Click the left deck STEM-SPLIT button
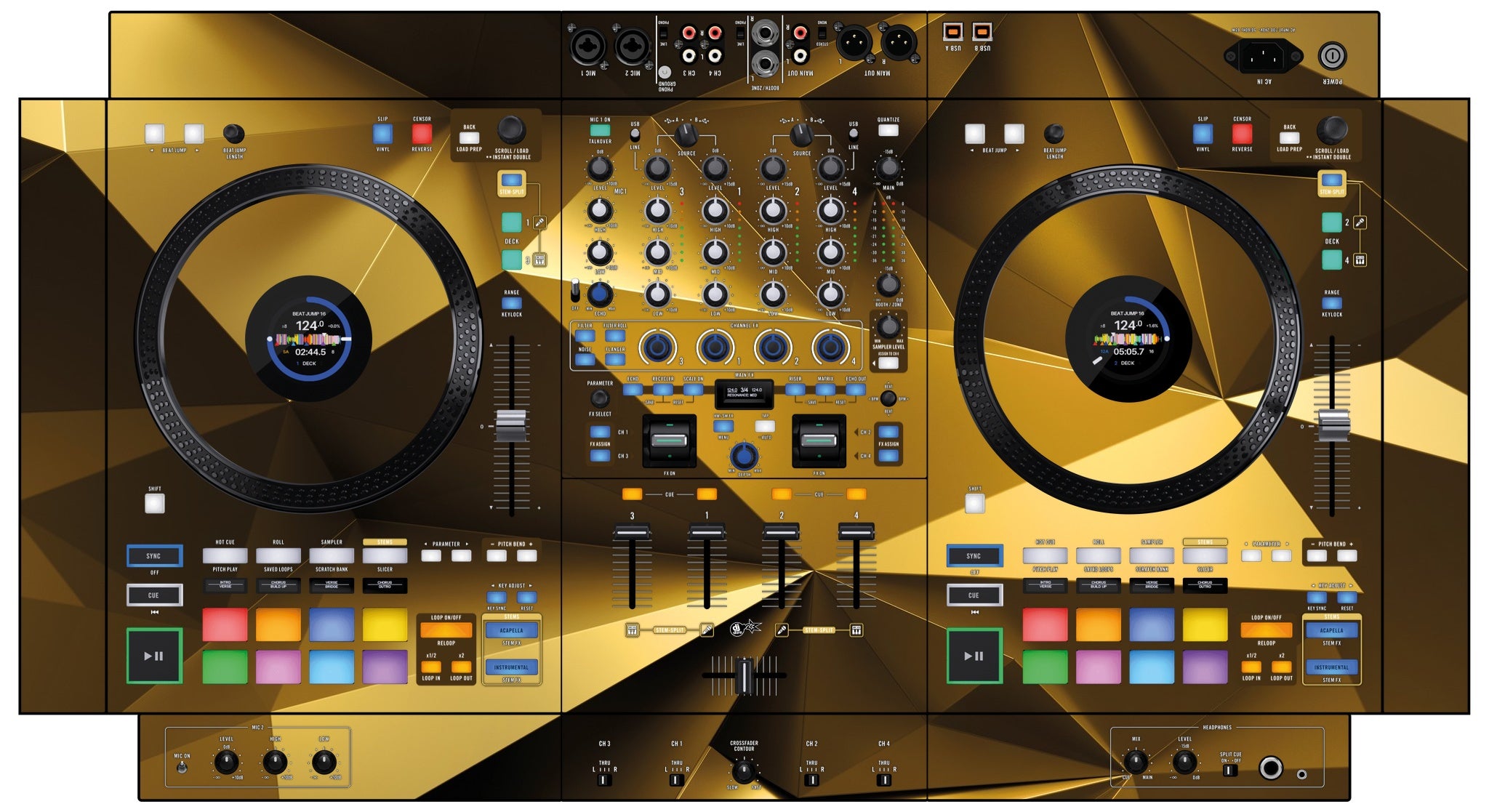 pyautogui.click(x=512, y=180)
